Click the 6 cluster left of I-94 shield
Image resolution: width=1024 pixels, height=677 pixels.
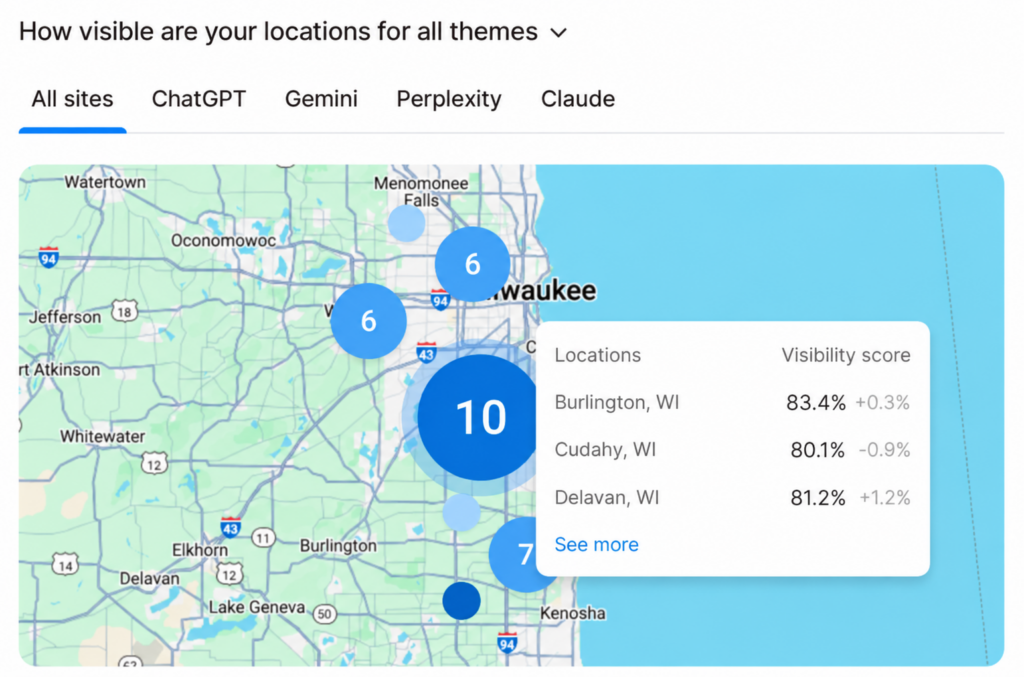tap(368, 321)
